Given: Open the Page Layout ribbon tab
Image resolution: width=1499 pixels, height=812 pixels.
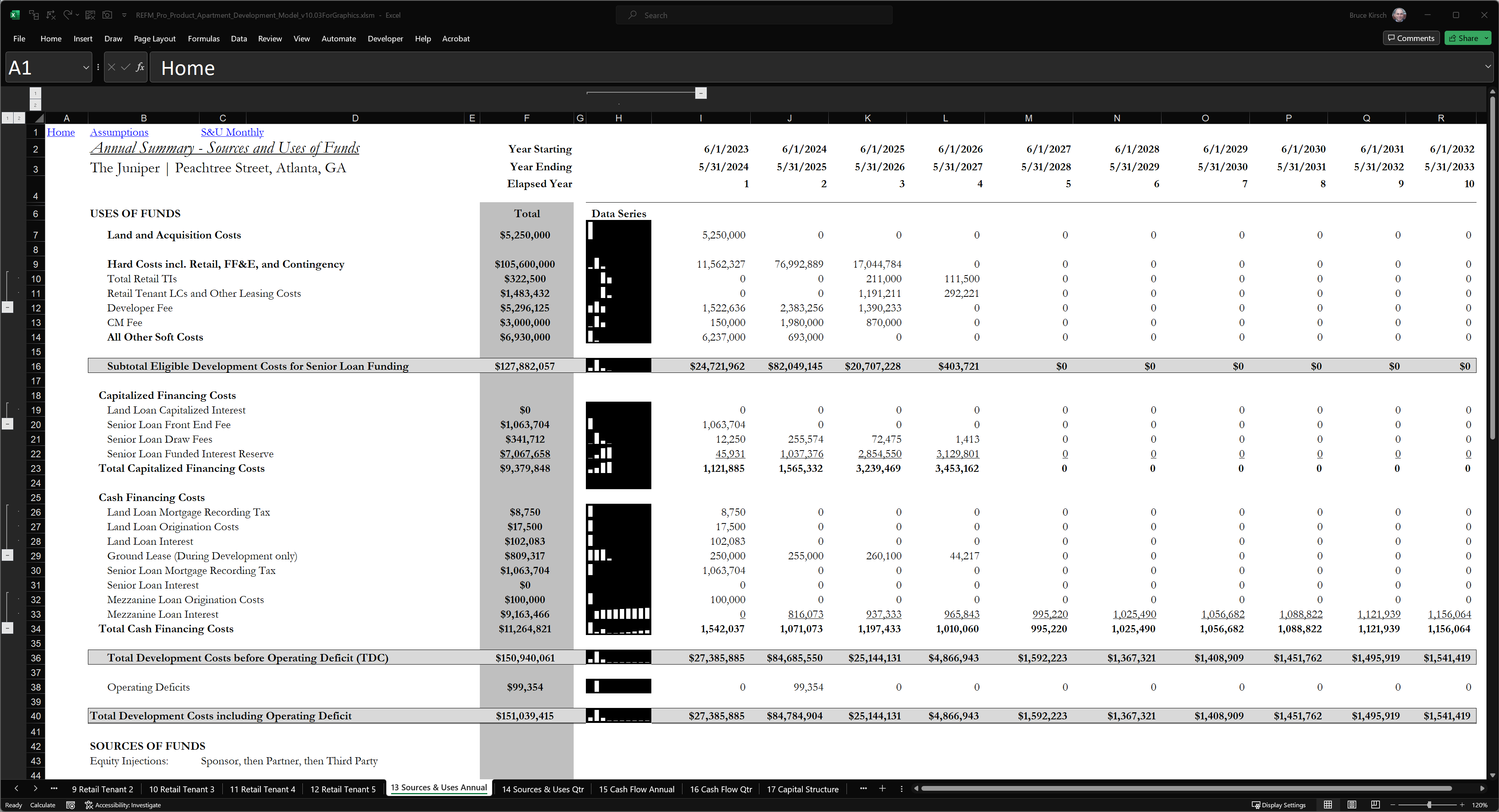Looking at the screenshot, I should click(x=154, y=38).
